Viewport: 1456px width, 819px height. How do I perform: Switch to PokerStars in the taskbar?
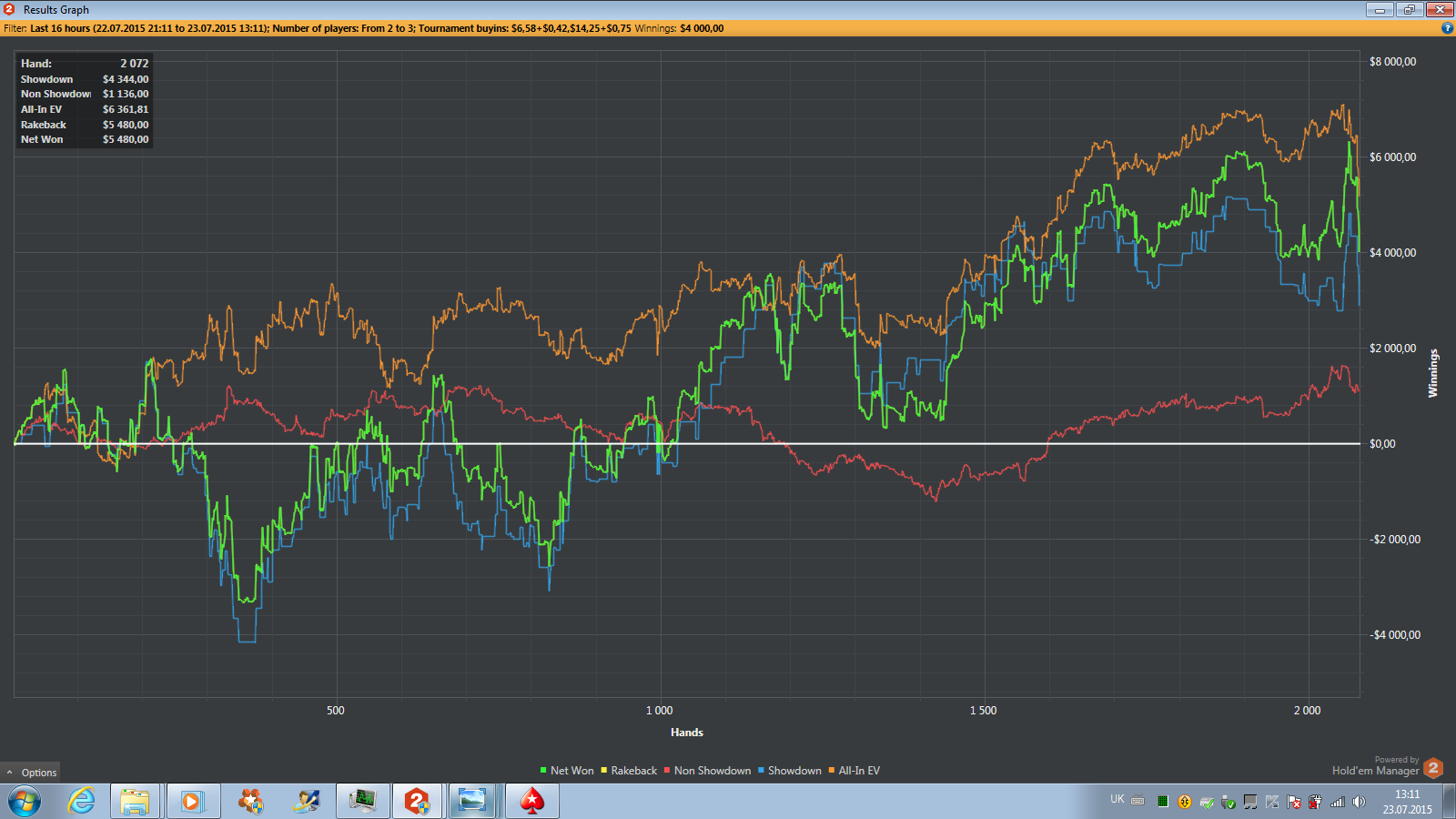532,801
